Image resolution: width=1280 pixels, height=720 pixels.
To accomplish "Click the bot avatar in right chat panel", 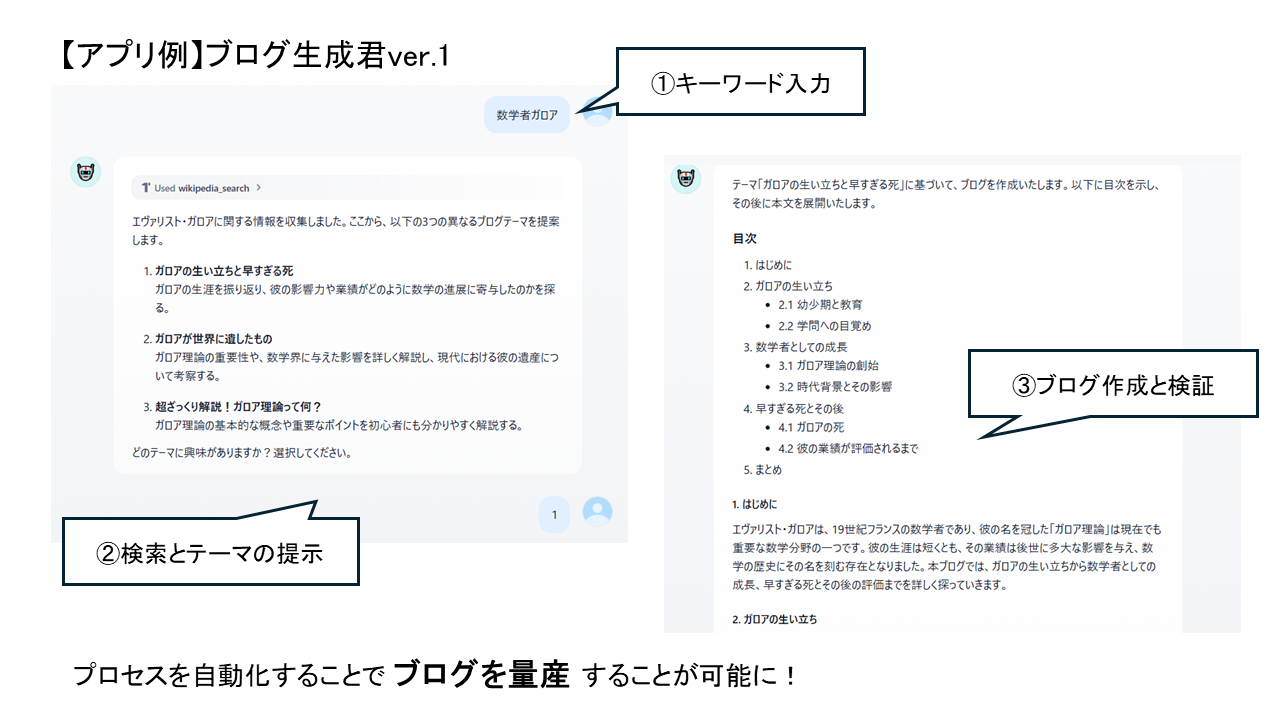I will [686, 180].
